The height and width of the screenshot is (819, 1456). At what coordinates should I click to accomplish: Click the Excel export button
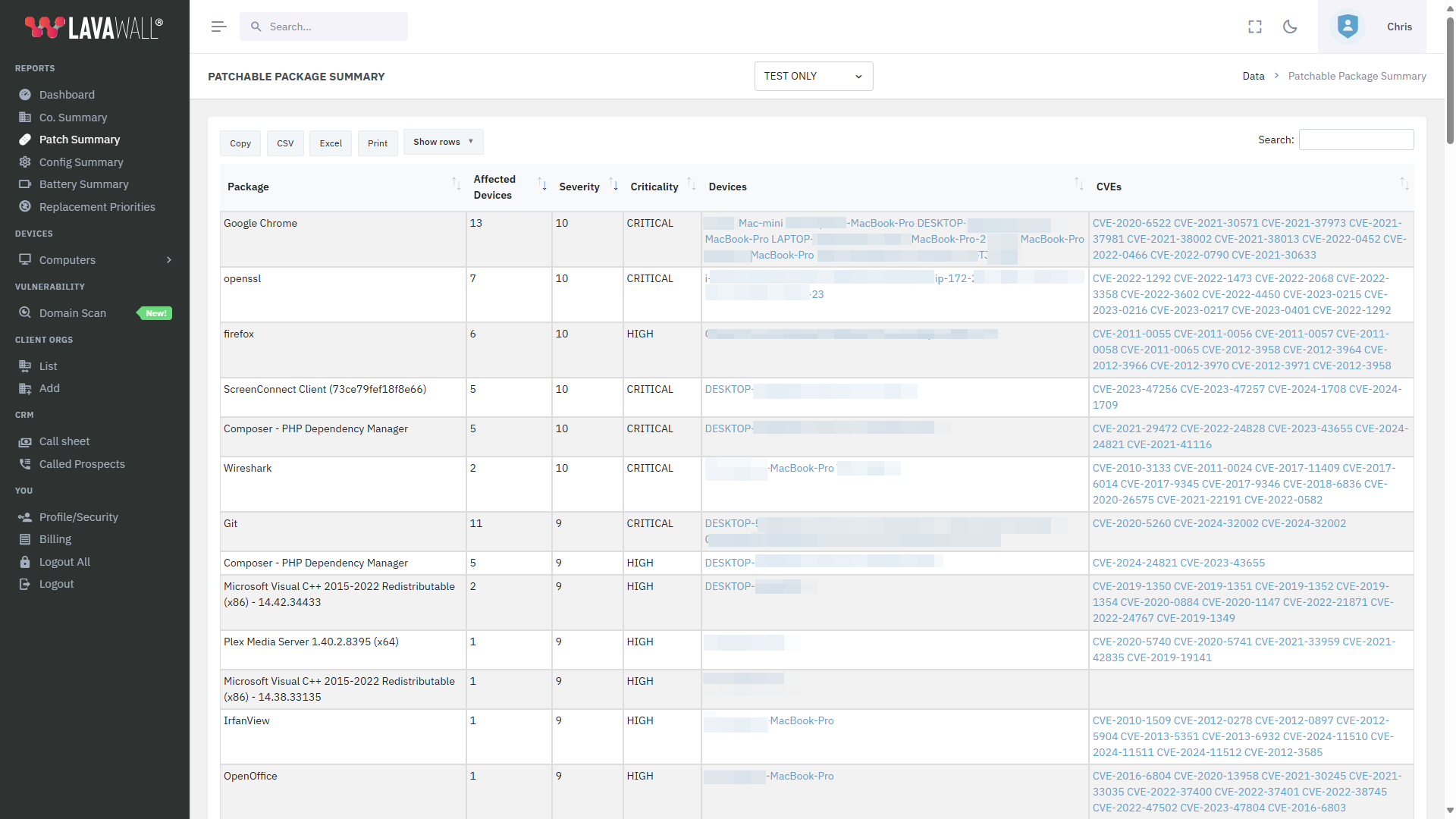click(331, 143)
